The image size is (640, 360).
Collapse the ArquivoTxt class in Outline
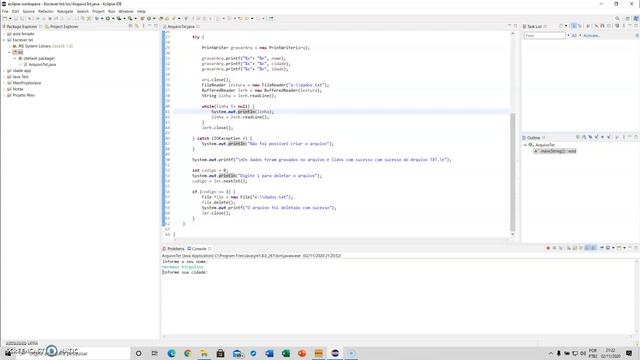(x=525, y=145)
